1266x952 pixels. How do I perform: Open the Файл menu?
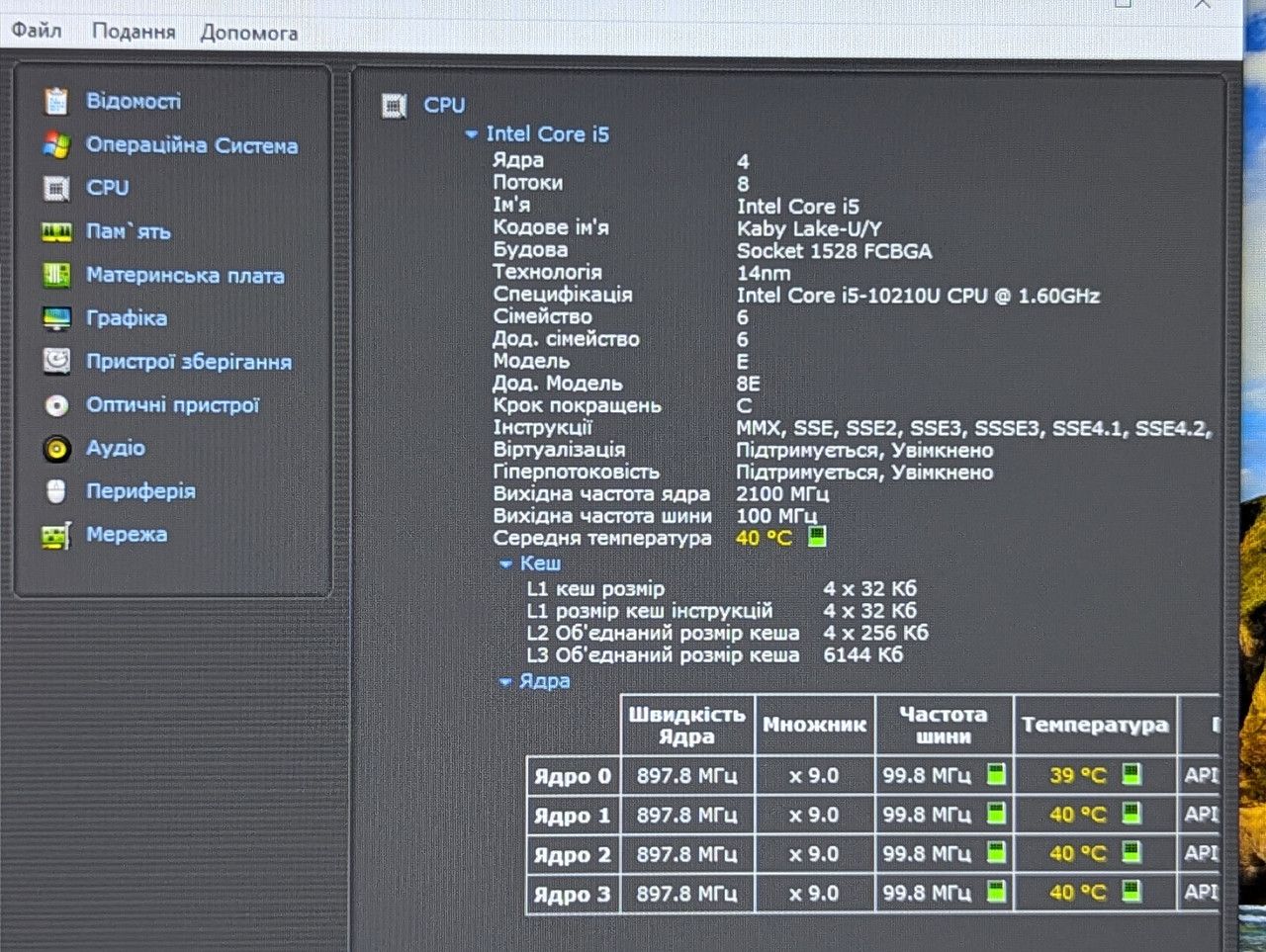pyautogui.click(x=37, y=30)
